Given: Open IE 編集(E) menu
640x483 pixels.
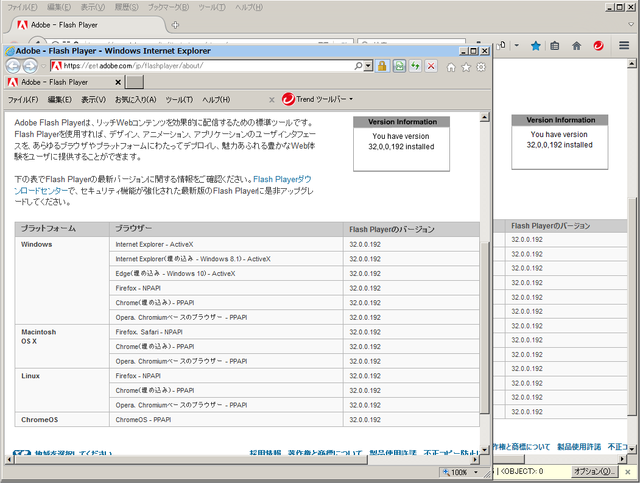Looking at the screenshot, I should 60,100.
